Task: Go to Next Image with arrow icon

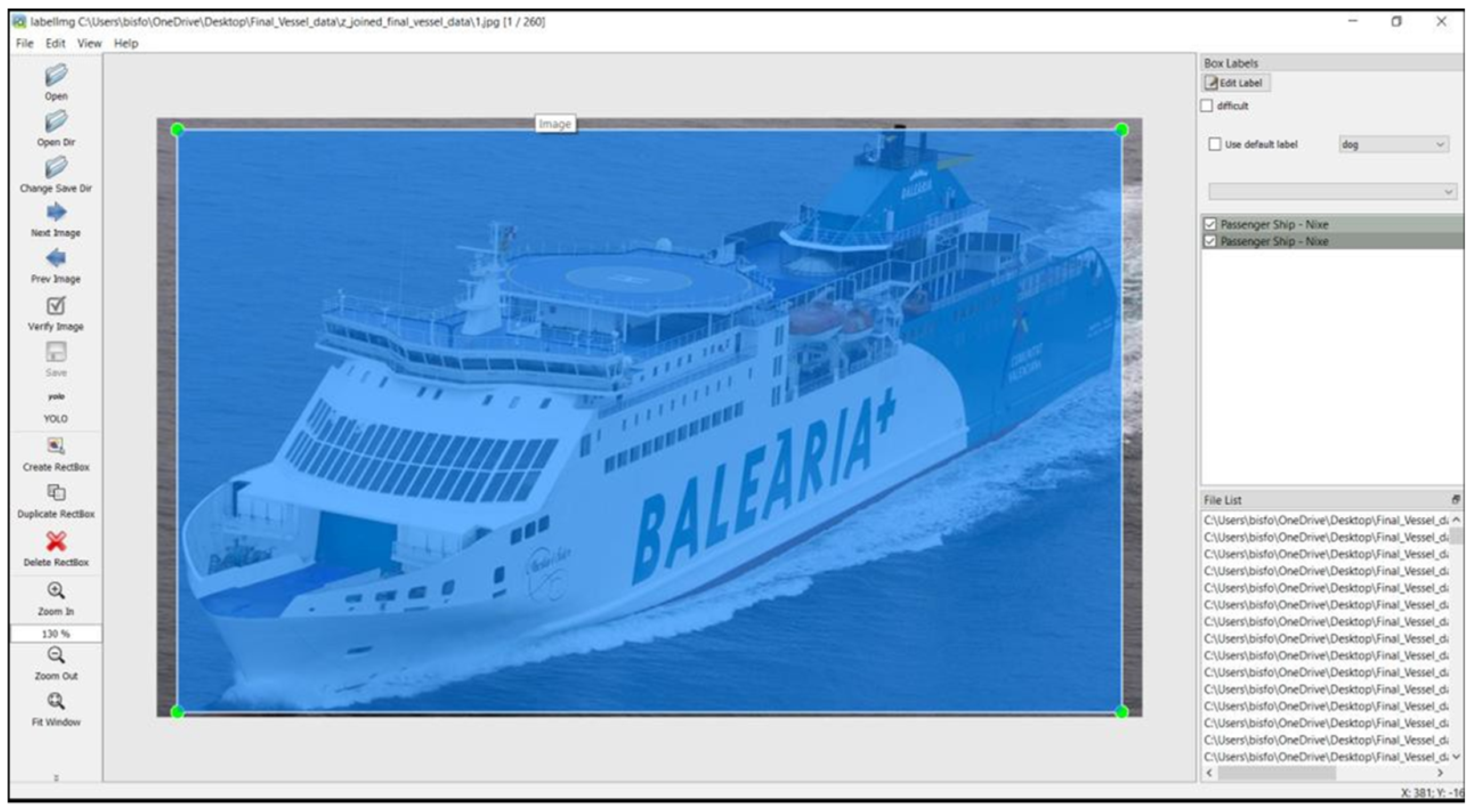Action: (56, 213)
